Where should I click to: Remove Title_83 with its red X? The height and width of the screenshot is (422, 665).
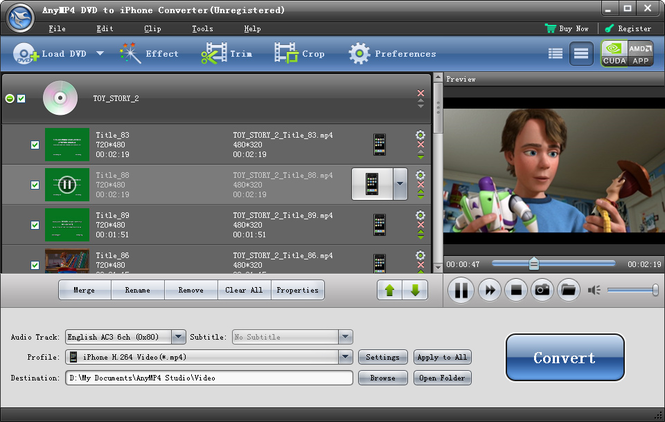pos(421,145)
